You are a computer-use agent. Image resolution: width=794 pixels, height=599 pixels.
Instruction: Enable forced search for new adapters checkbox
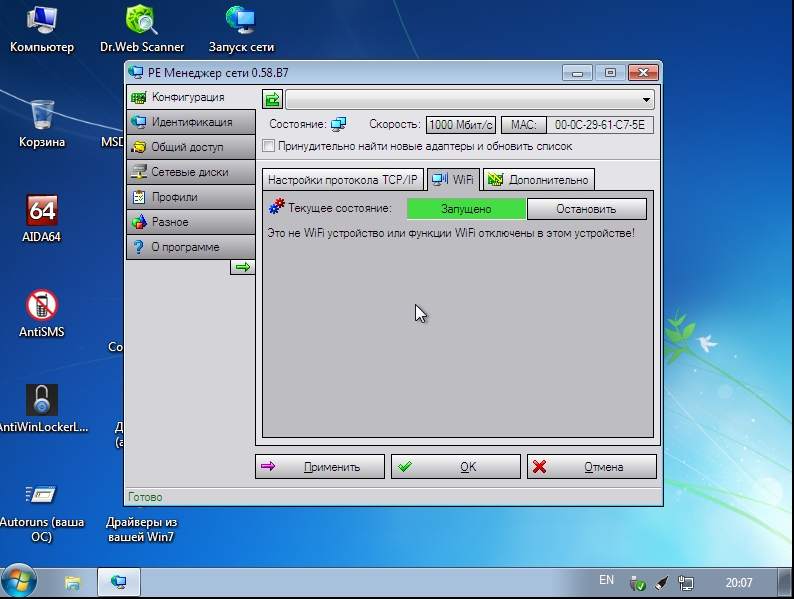268,146
